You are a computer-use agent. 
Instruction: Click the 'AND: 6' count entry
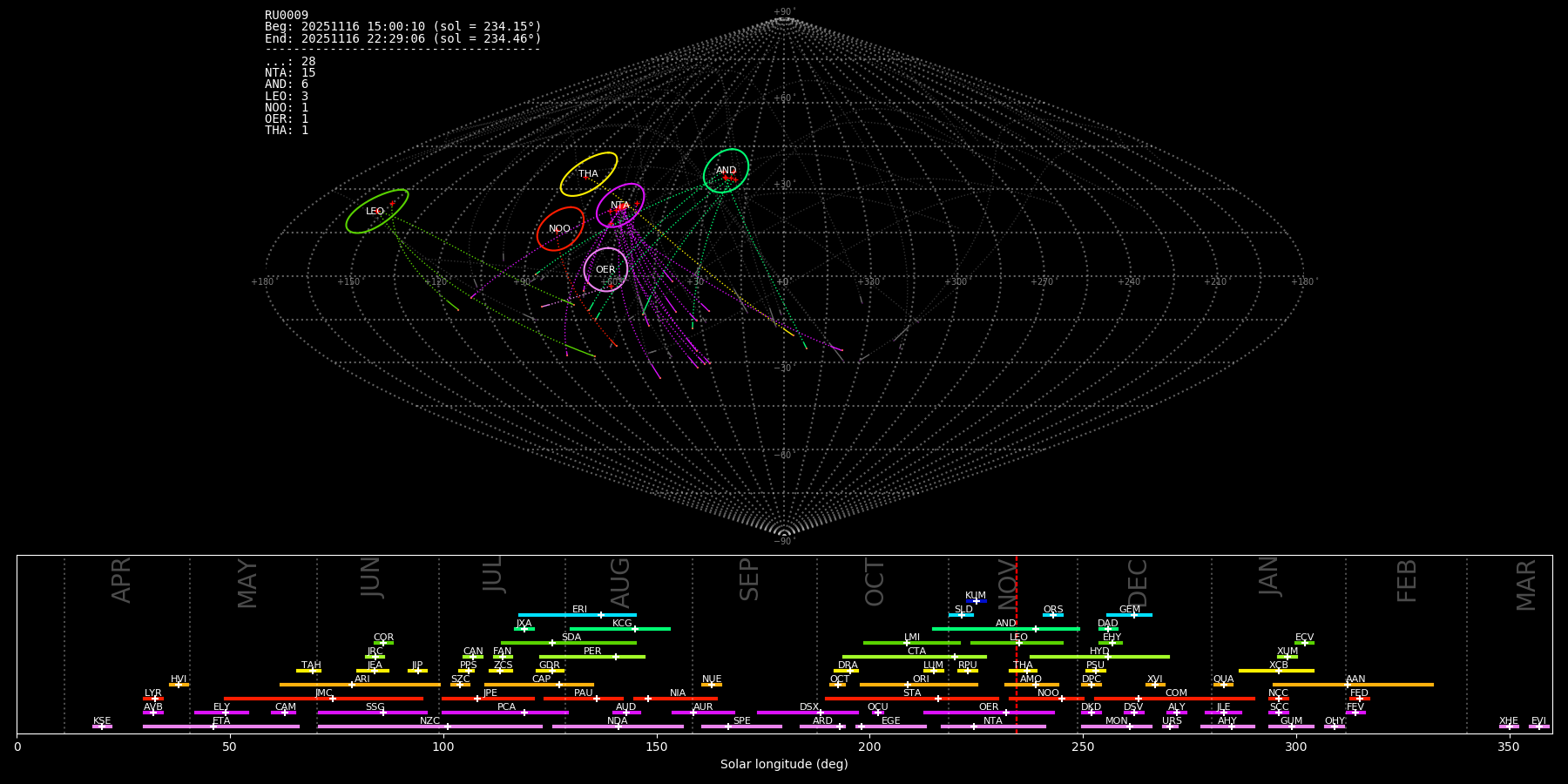pos(287,84)
